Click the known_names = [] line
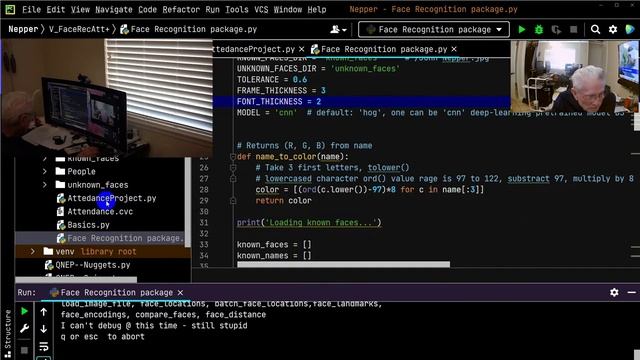This screenshot has width=640, height=360. [274, 256]
